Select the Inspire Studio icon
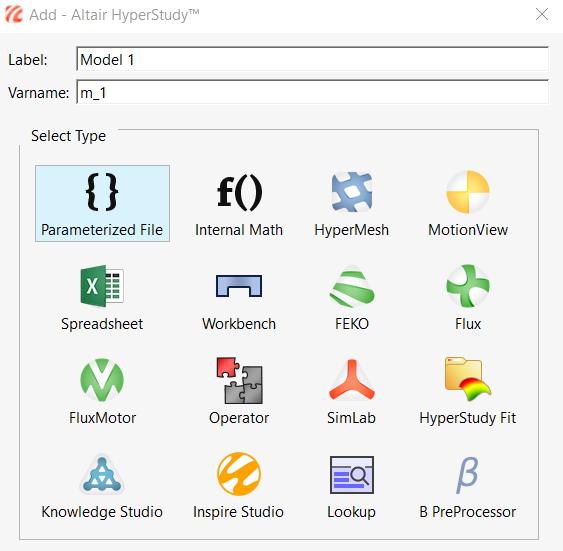Viewport: 563px width, 551px height. pyautogui.click(x=239, y=474)
